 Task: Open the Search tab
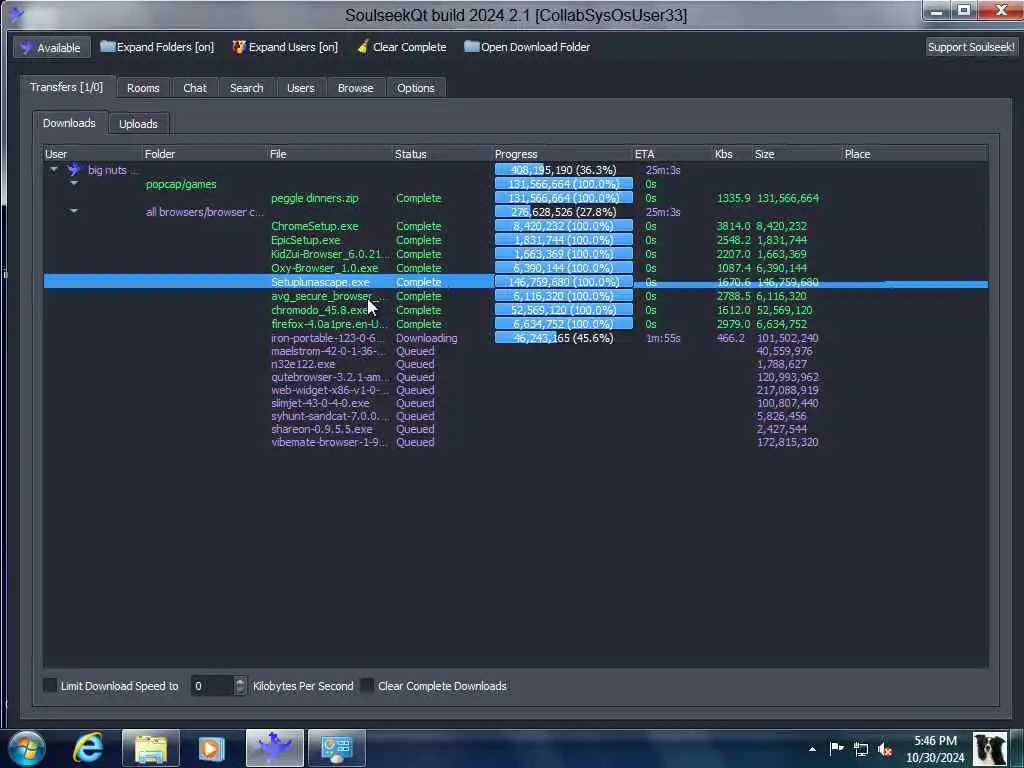[x=246, y=88]
